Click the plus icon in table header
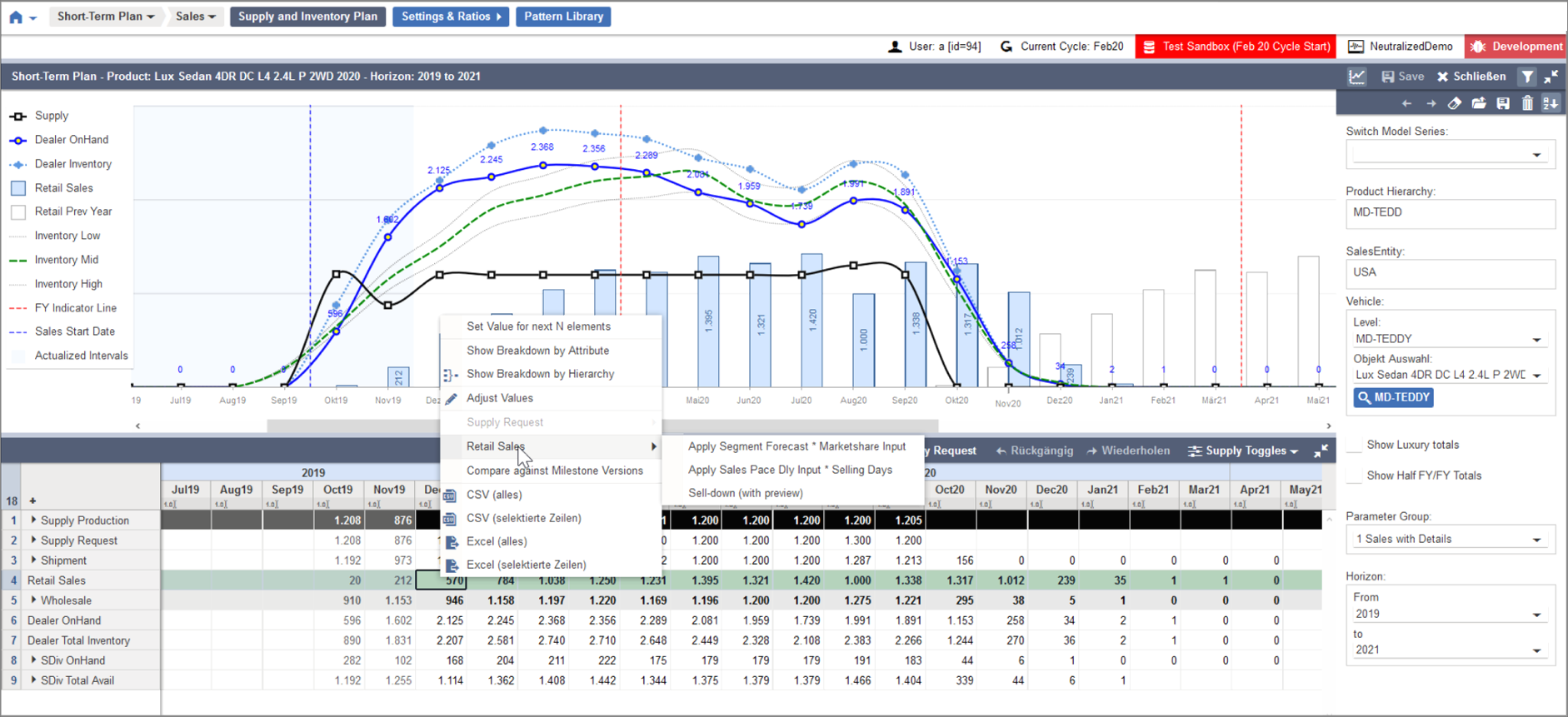Screen dimensions: 1568x717 (32, 500)
